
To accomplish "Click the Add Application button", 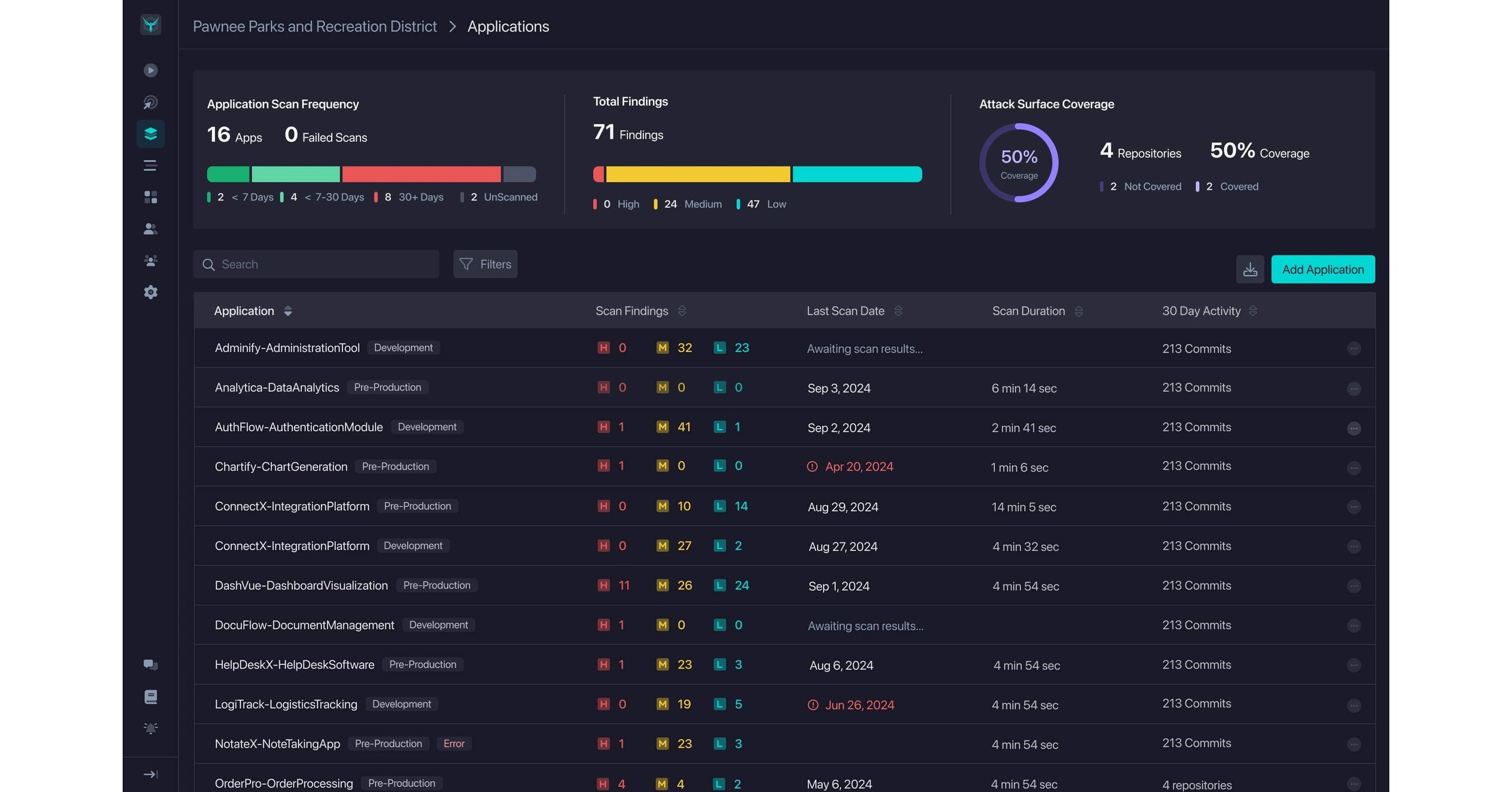I will pos(1322,269).
